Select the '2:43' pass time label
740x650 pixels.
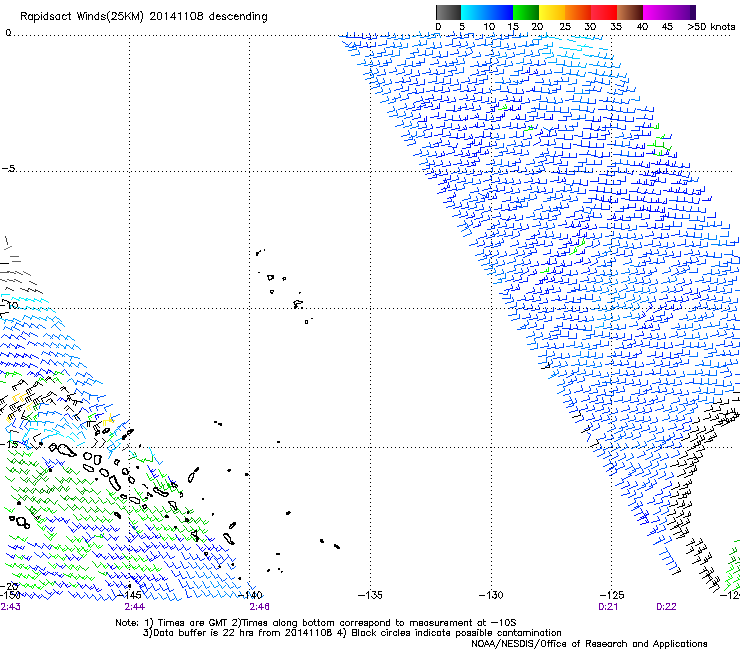10,607
